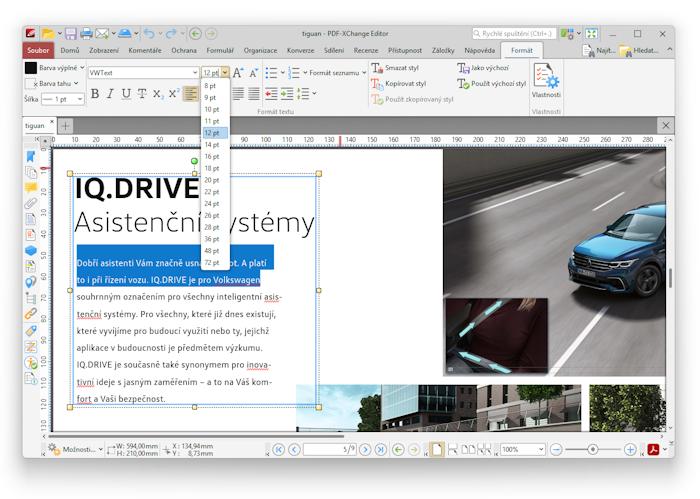This screenshot has width=700, height=499.
Task: Click the single page layout icon
Action: (437, 449)
